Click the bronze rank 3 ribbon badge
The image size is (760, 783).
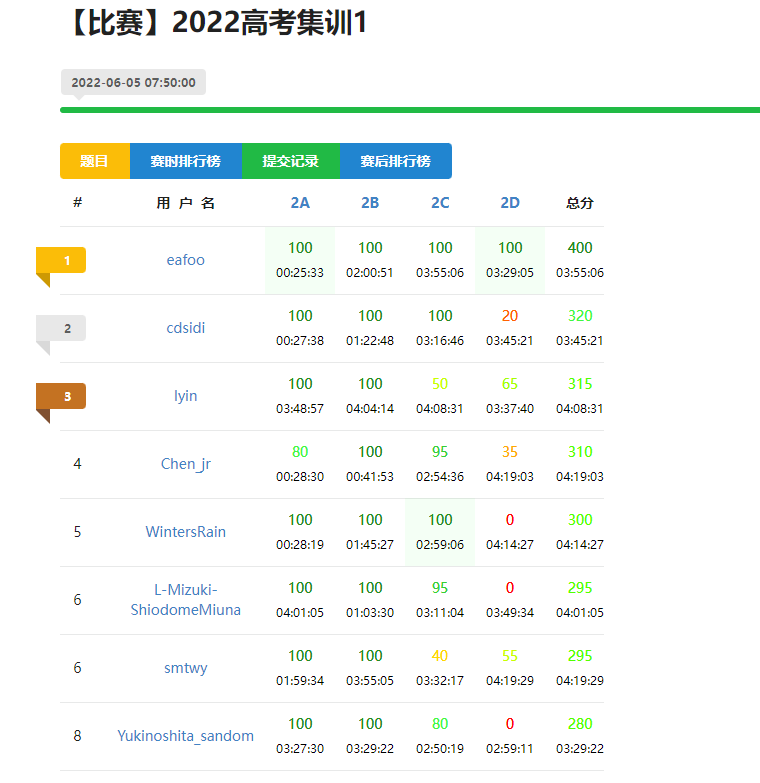(x=61, y=396)
